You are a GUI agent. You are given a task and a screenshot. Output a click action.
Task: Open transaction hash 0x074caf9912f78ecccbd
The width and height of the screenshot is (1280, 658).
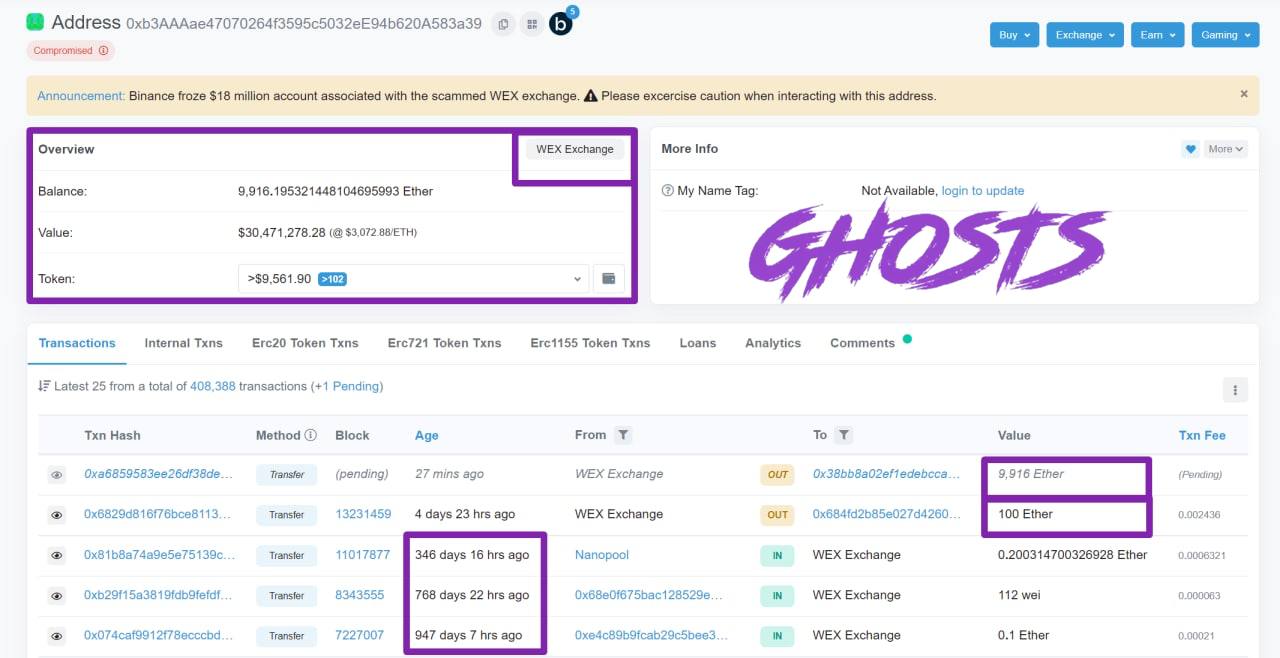pyautogui.click(x=159, y=635)
